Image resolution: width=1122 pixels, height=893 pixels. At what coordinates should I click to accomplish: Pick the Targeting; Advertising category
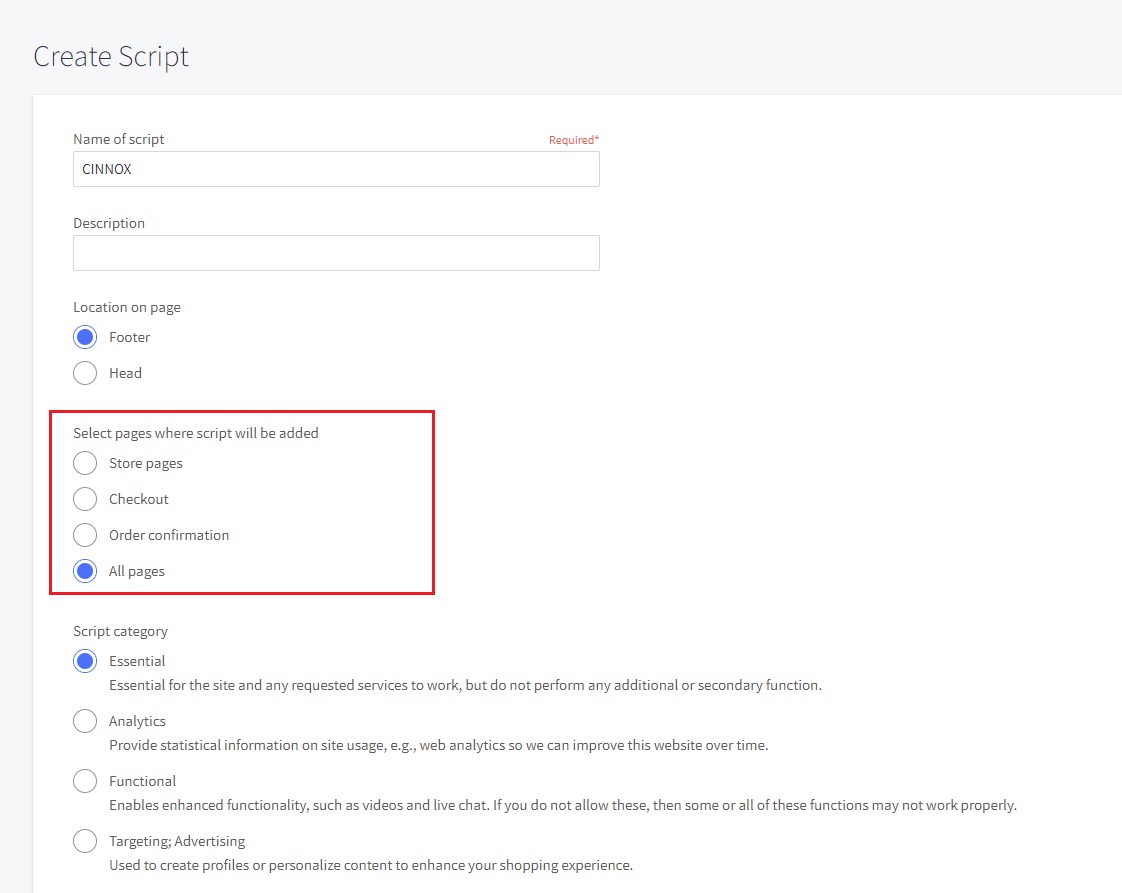[86, 841]
